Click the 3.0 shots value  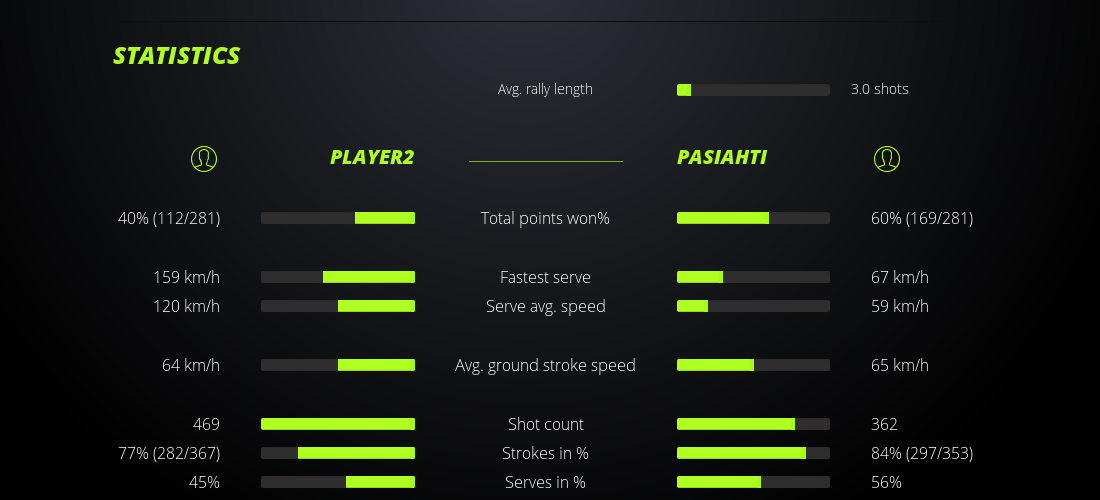click(x=879, y=89)
